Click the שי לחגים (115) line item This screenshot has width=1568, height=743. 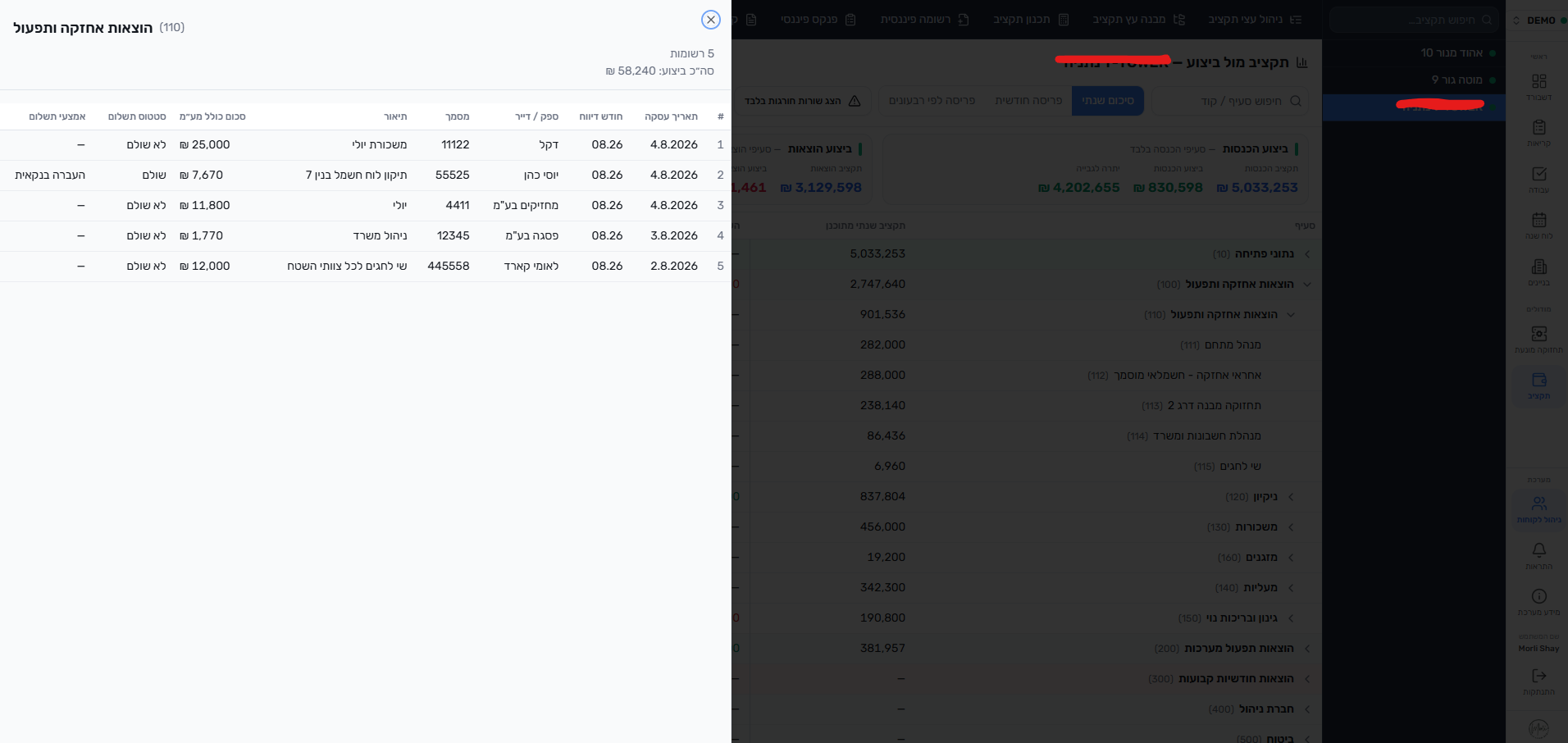point(1228,467)
